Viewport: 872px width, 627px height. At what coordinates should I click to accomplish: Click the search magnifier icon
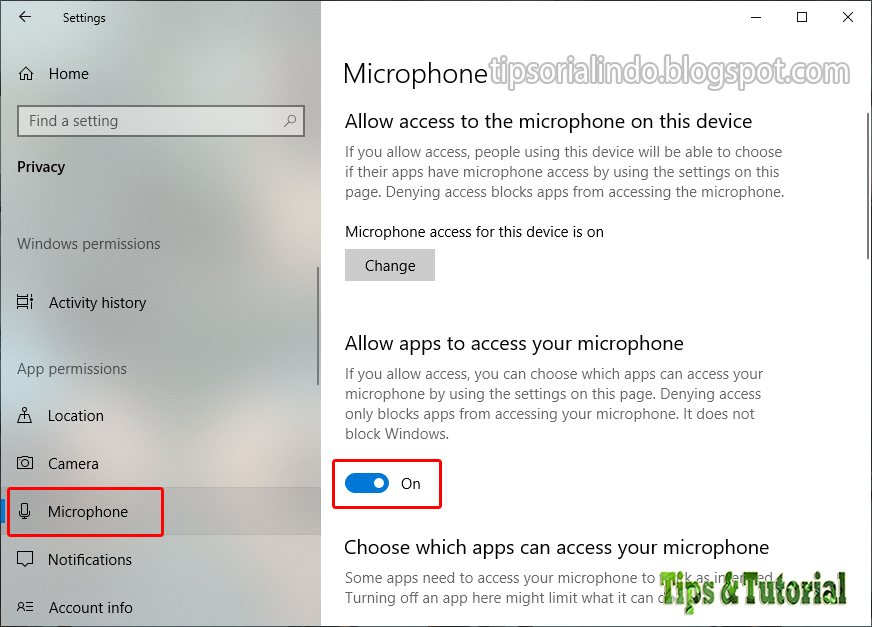[x=289, y=121]
